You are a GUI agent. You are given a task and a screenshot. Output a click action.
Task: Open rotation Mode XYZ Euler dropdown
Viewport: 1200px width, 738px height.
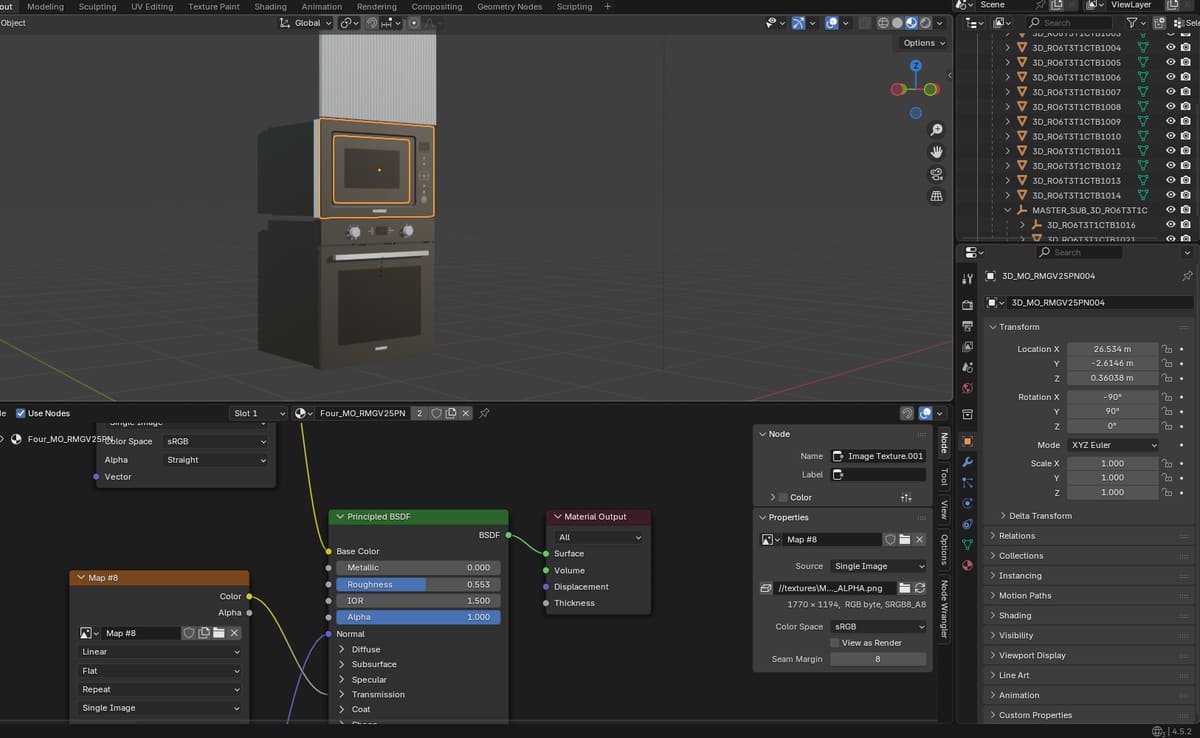[1113, 445]
